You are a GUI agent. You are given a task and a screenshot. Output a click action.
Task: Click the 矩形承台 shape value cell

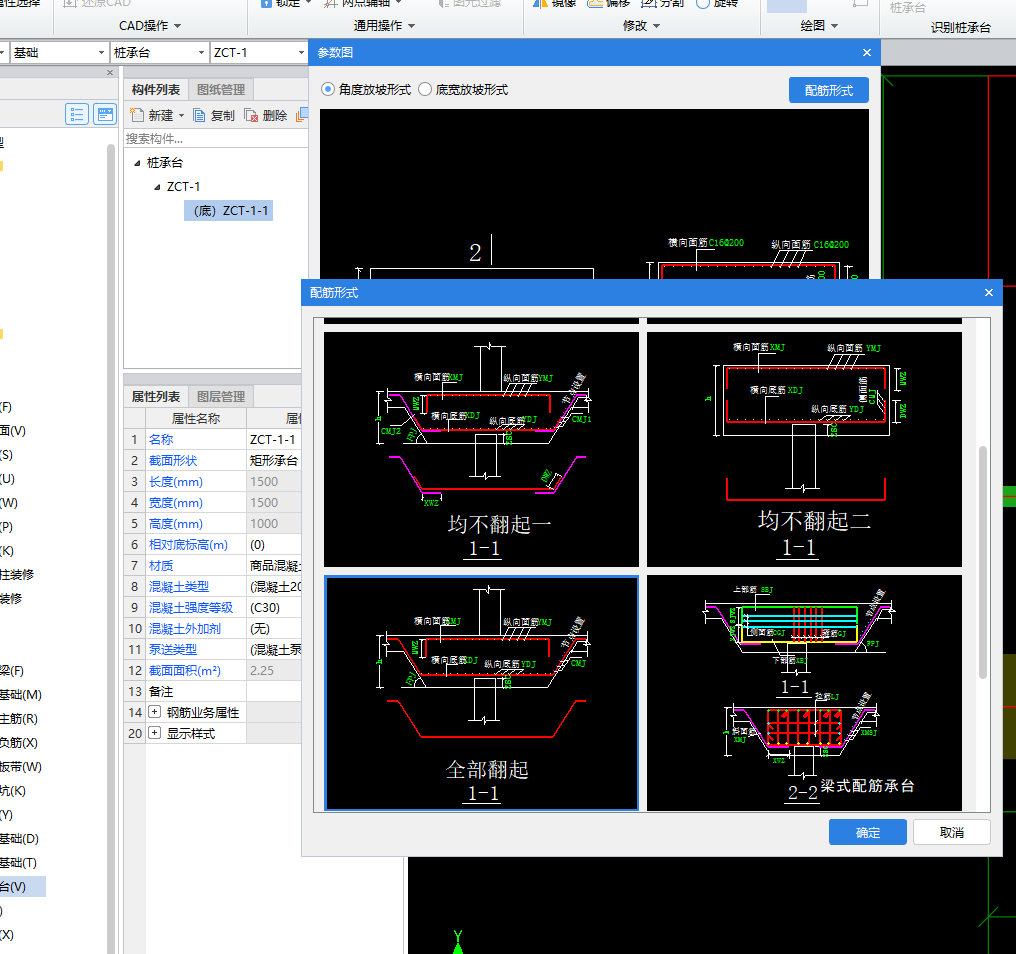[x=273, y=461]
